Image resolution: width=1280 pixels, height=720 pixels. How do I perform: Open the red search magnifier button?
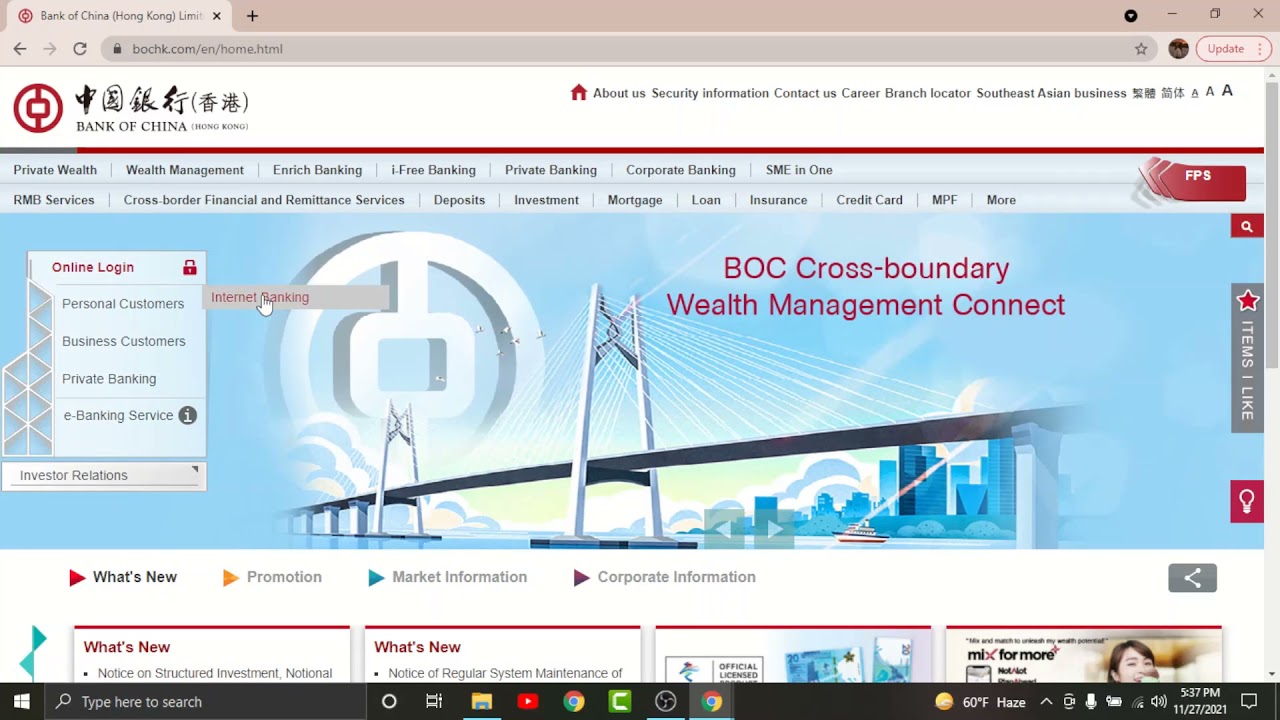[x=1247, y=227]
